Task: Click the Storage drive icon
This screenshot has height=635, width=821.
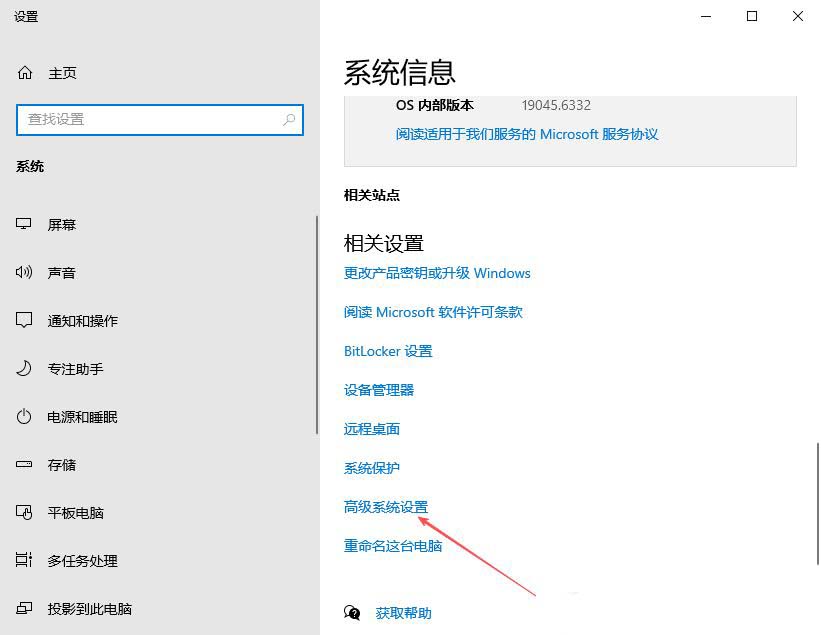Action: tap(24, 464)
